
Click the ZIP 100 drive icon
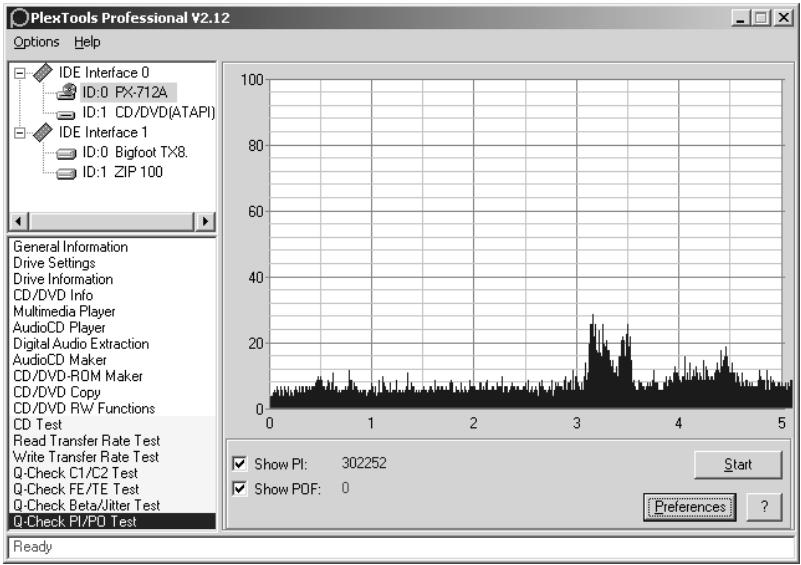[x=66, y=174]
